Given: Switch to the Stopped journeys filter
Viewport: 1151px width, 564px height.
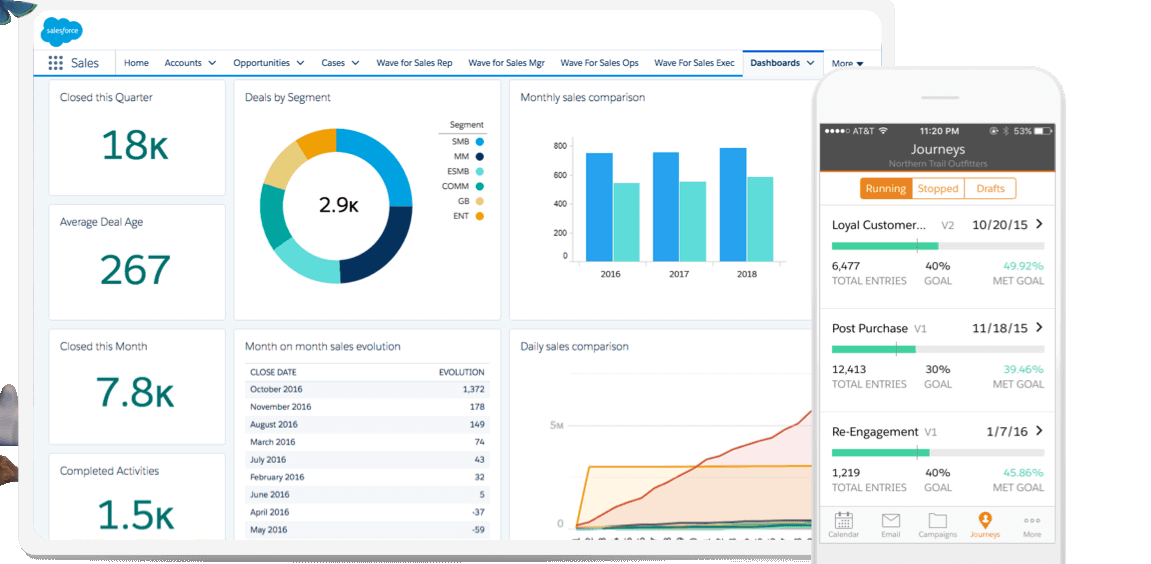Looking at the screenshot, I should point(938,188).
